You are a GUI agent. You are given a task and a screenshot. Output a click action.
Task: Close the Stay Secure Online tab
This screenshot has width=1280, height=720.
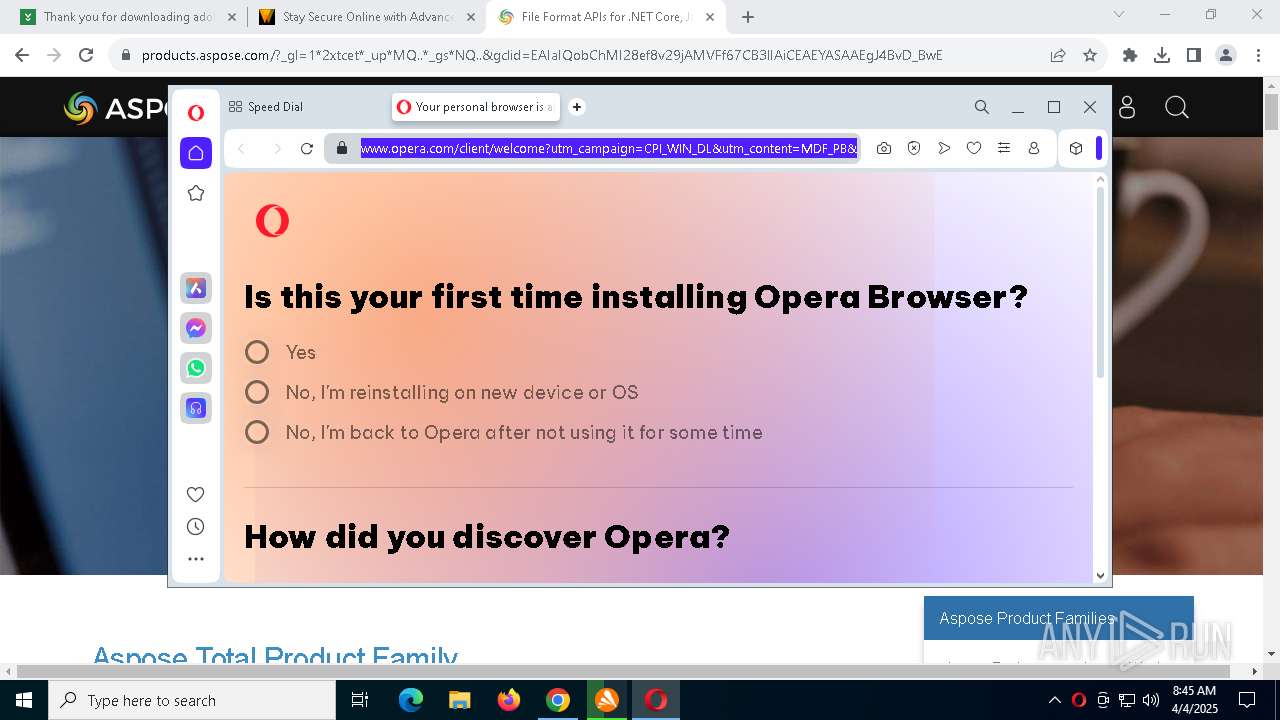coord(470,17)
